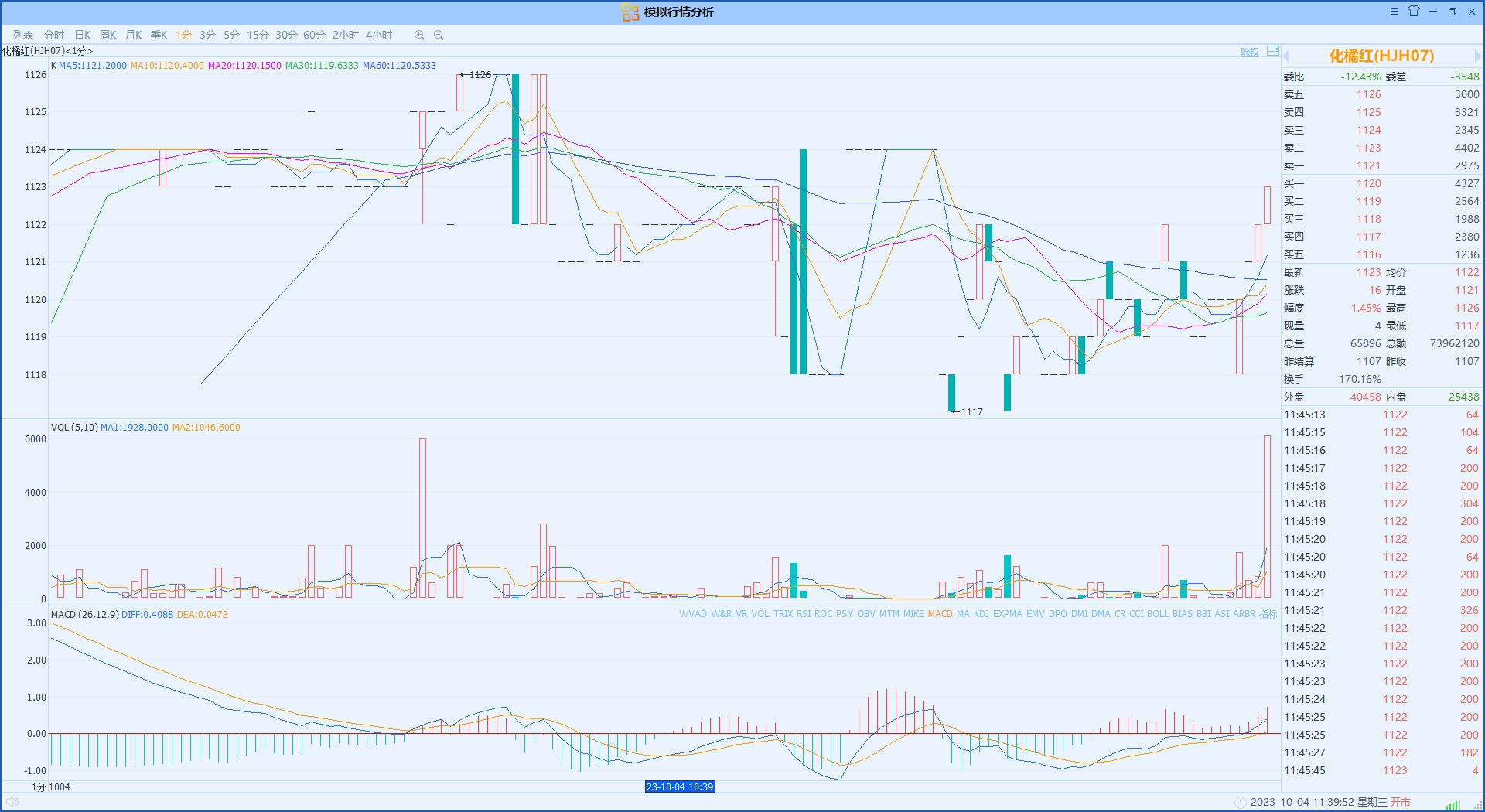
Task: Click the 委比 -12.43% value
Action: (1360, 77)
